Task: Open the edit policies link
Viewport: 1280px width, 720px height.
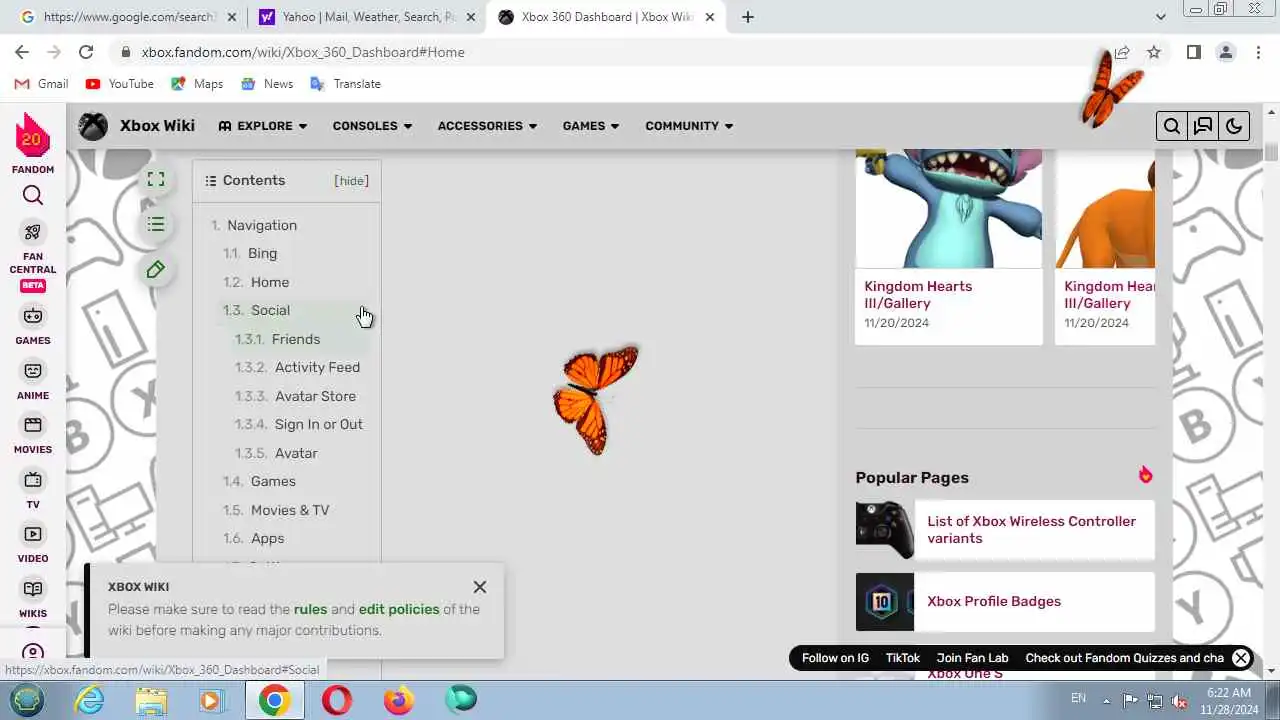Action: [399, 609]
